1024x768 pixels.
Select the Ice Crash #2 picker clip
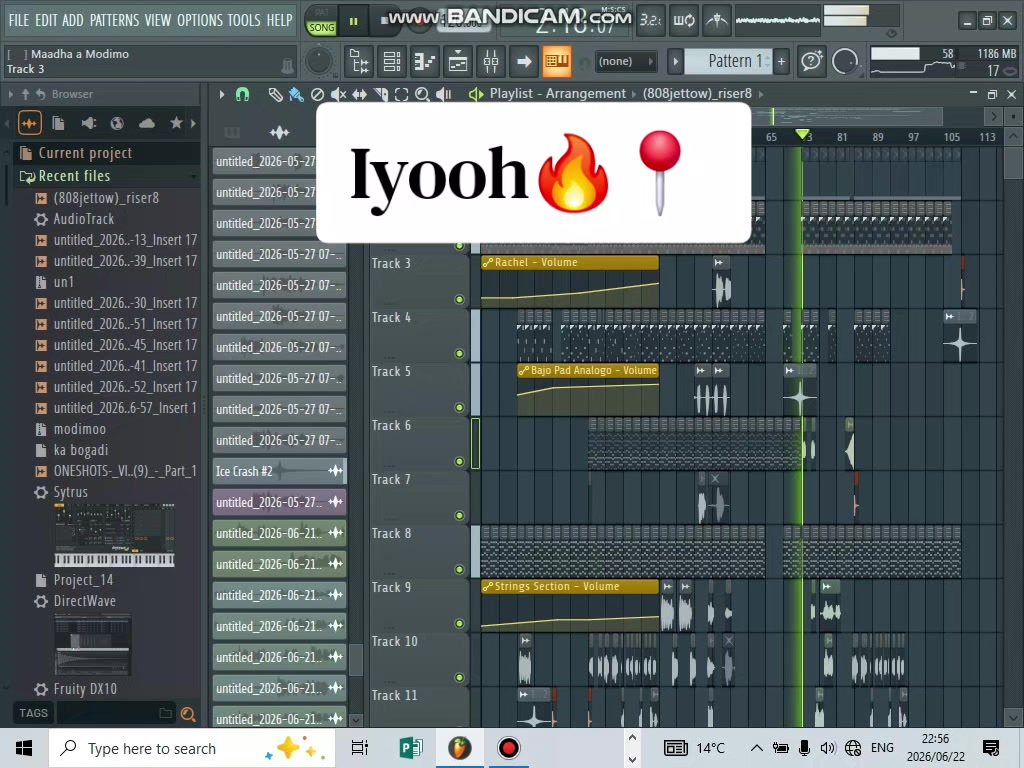(x=280, y=472)
